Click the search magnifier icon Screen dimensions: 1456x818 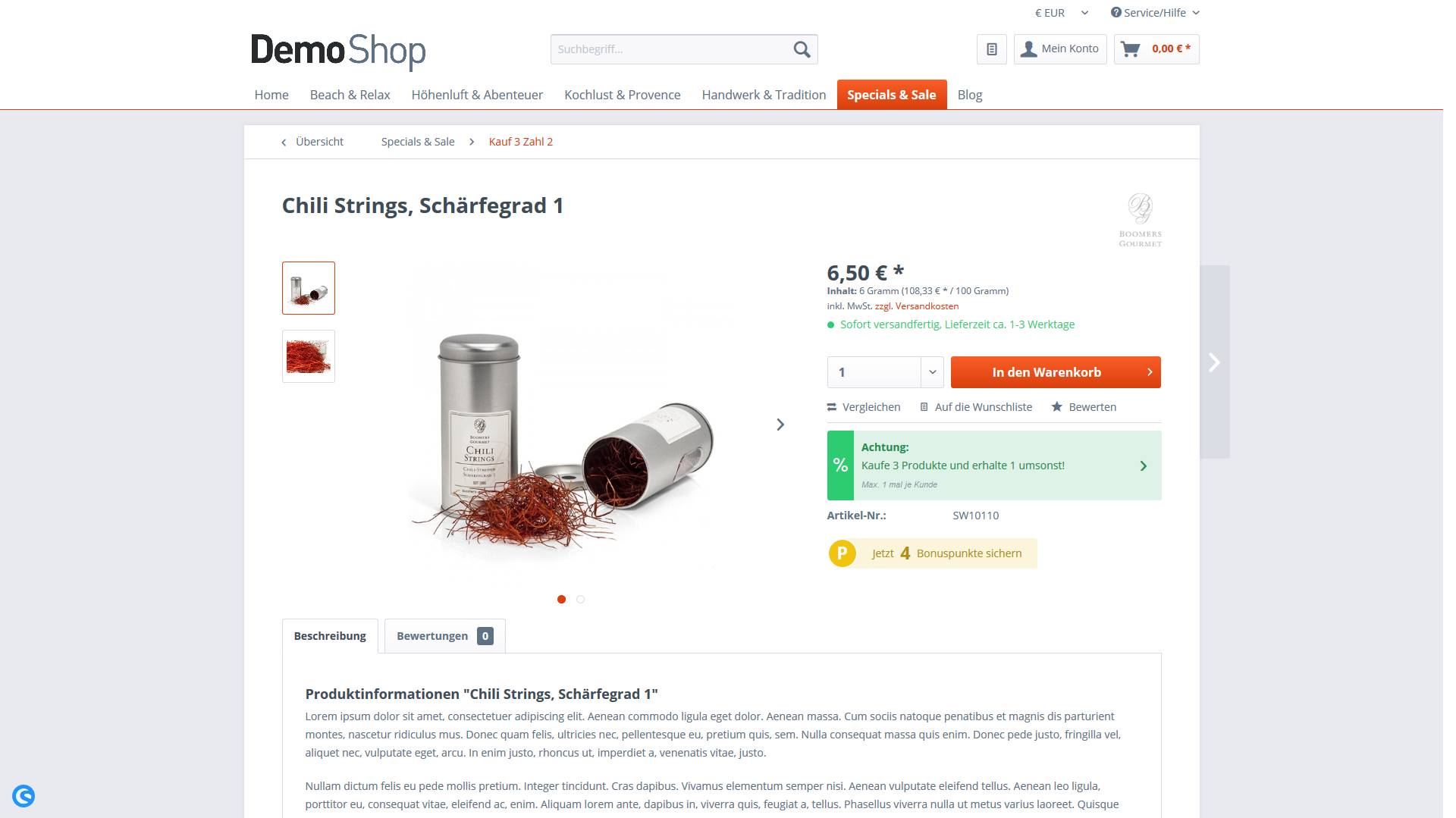click(802, 49)
